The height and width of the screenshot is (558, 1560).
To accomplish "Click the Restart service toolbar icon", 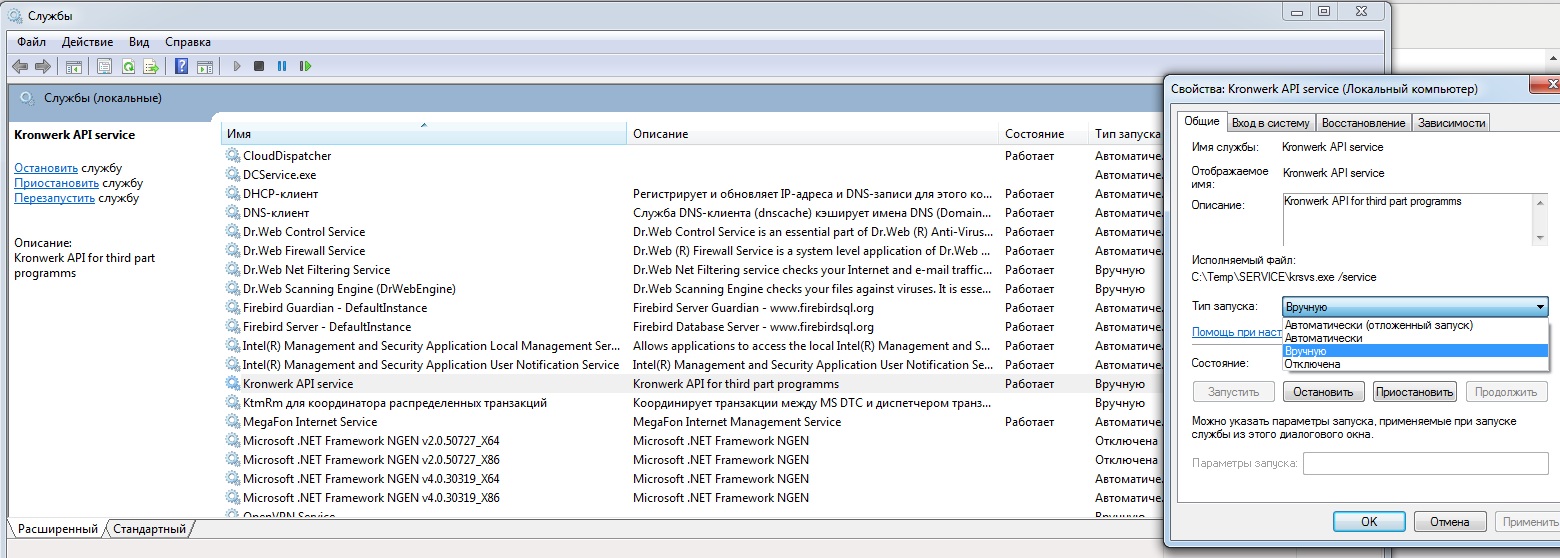I will tap(305, 66).
